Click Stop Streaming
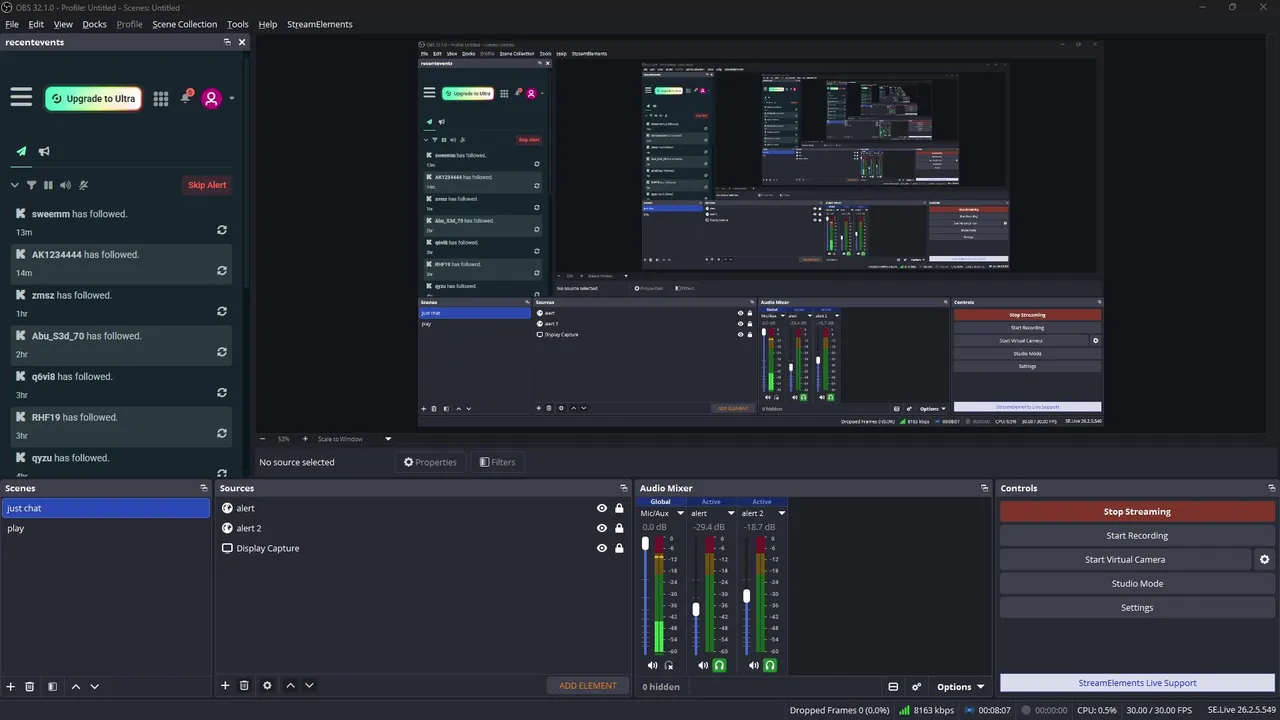1280x720 pixels. [x=1137, y=511]
